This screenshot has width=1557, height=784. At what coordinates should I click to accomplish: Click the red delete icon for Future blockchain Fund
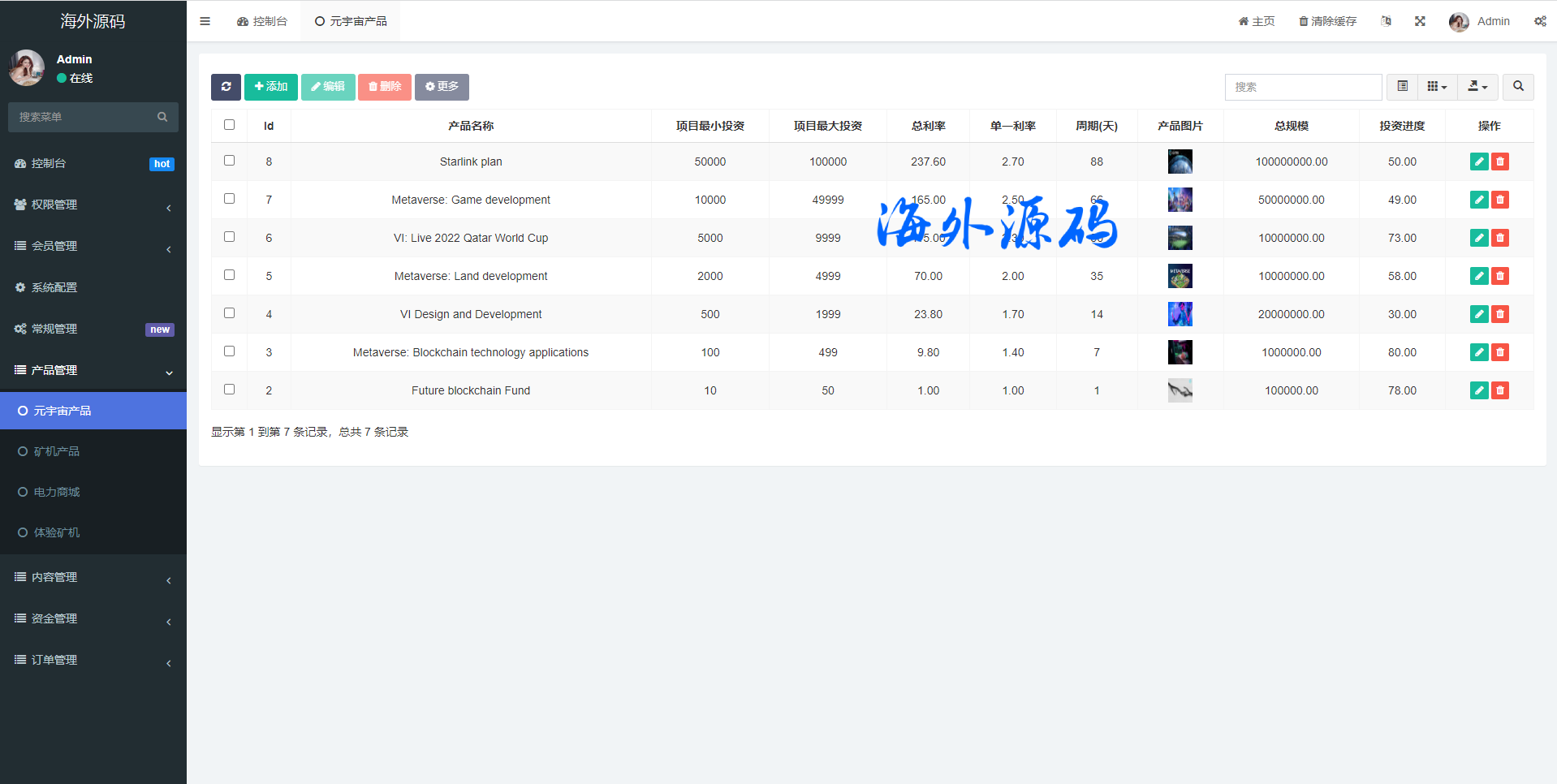point(1499,390)
